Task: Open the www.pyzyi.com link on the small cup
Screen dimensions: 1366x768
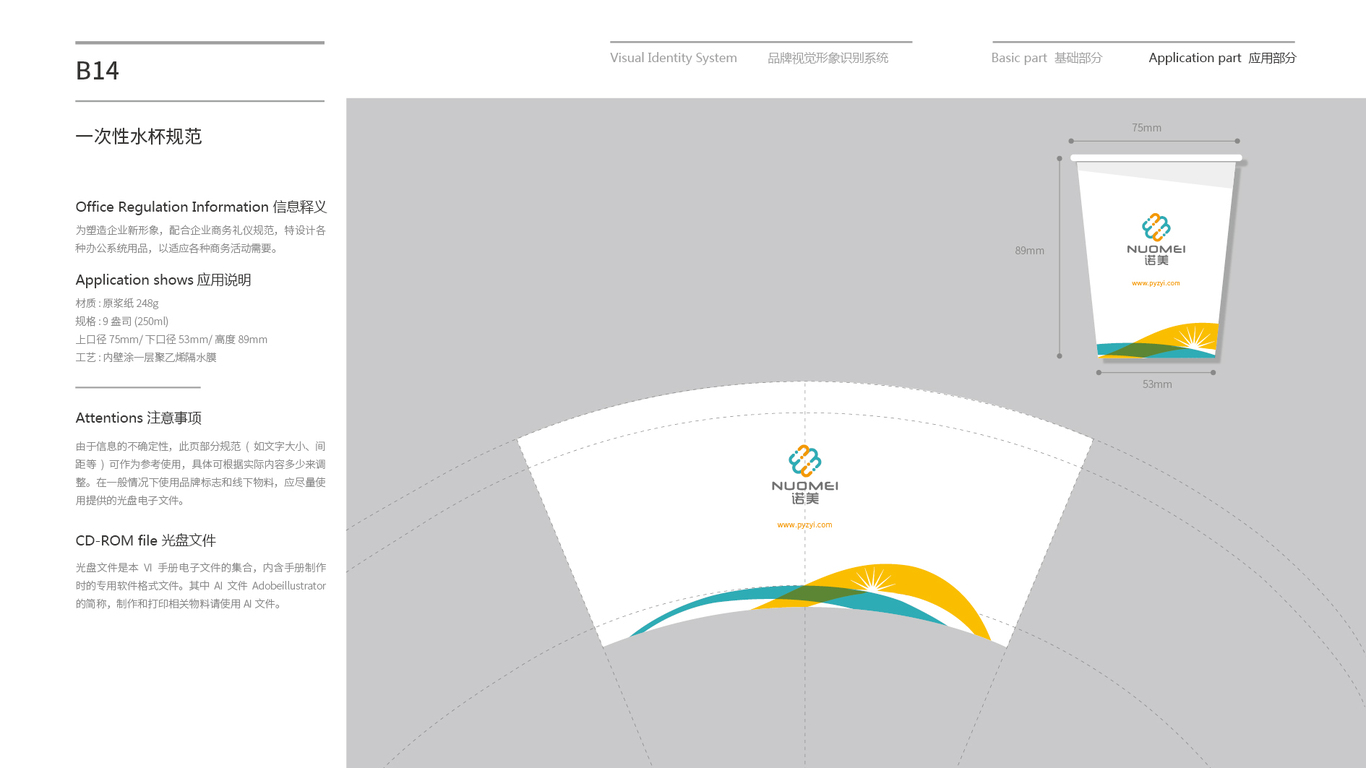Action: 1156,283
